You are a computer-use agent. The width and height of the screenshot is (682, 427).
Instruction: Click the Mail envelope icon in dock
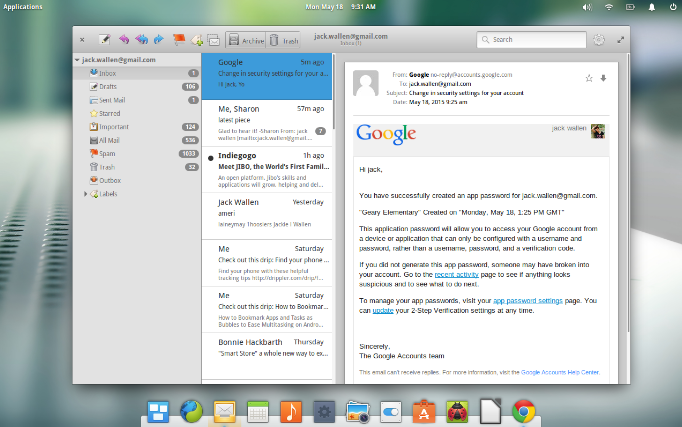(224, 411)
